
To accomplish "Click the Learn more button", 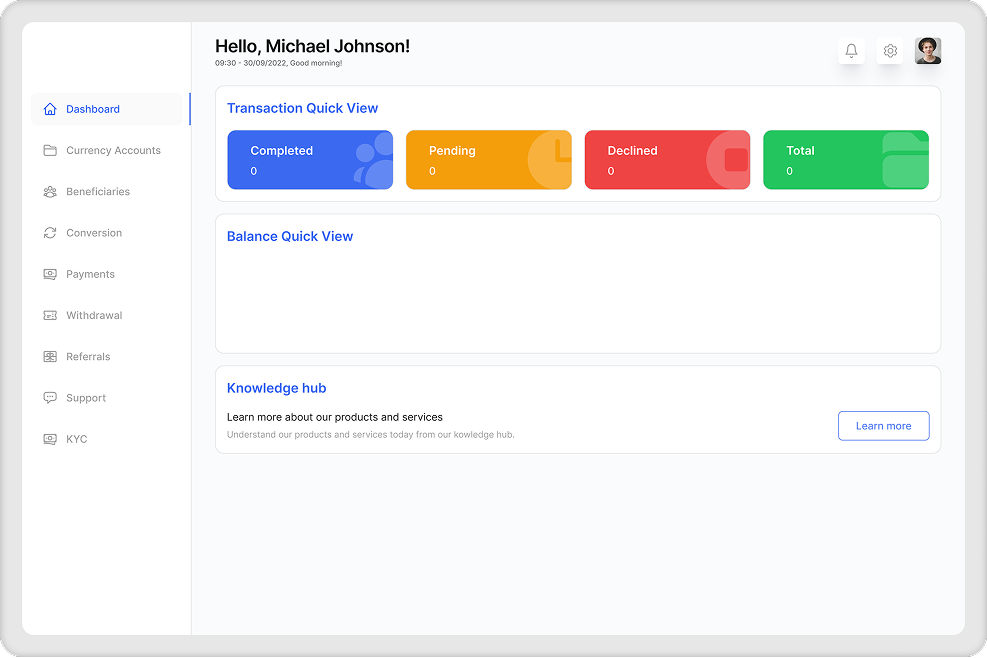I will [x=884, y=426].
